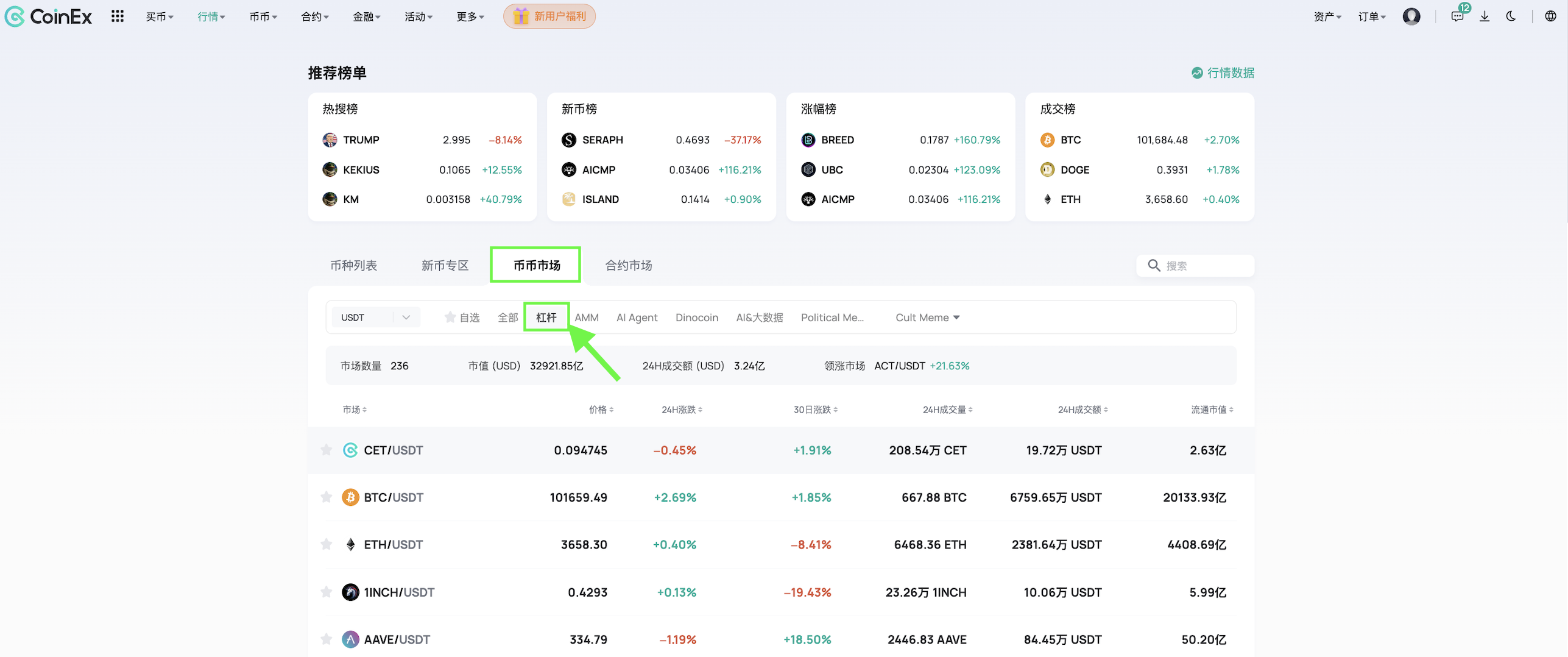Viewport: 1568px width, 657px height.
Task: Open the apps grid menu icon
Action: [118, 16]
